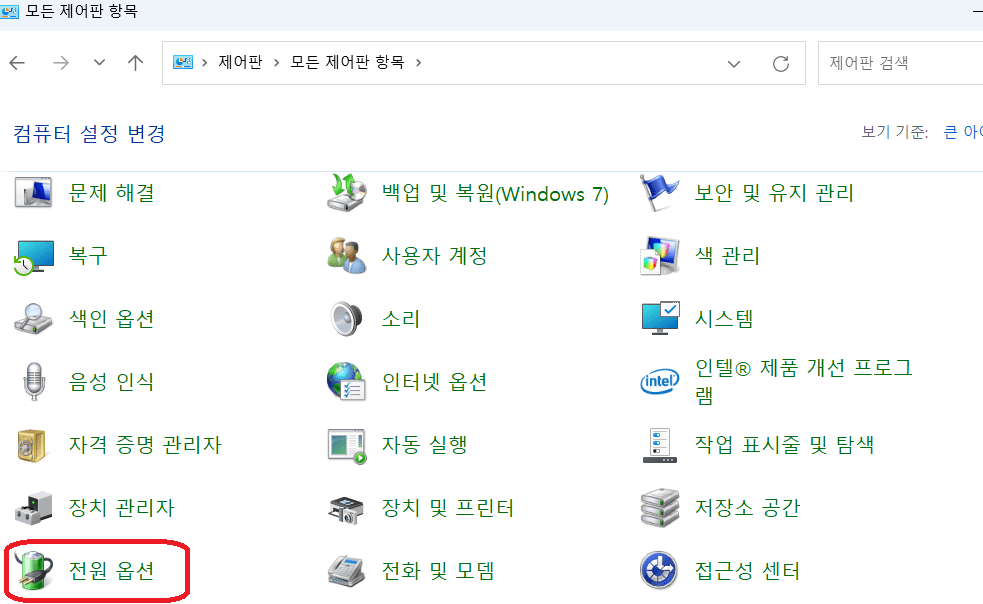Image resolution: width=983 pixels, height=604 pixels.
Task: Open the 접근성 센터 icon
Action: [x=659, y=571]
